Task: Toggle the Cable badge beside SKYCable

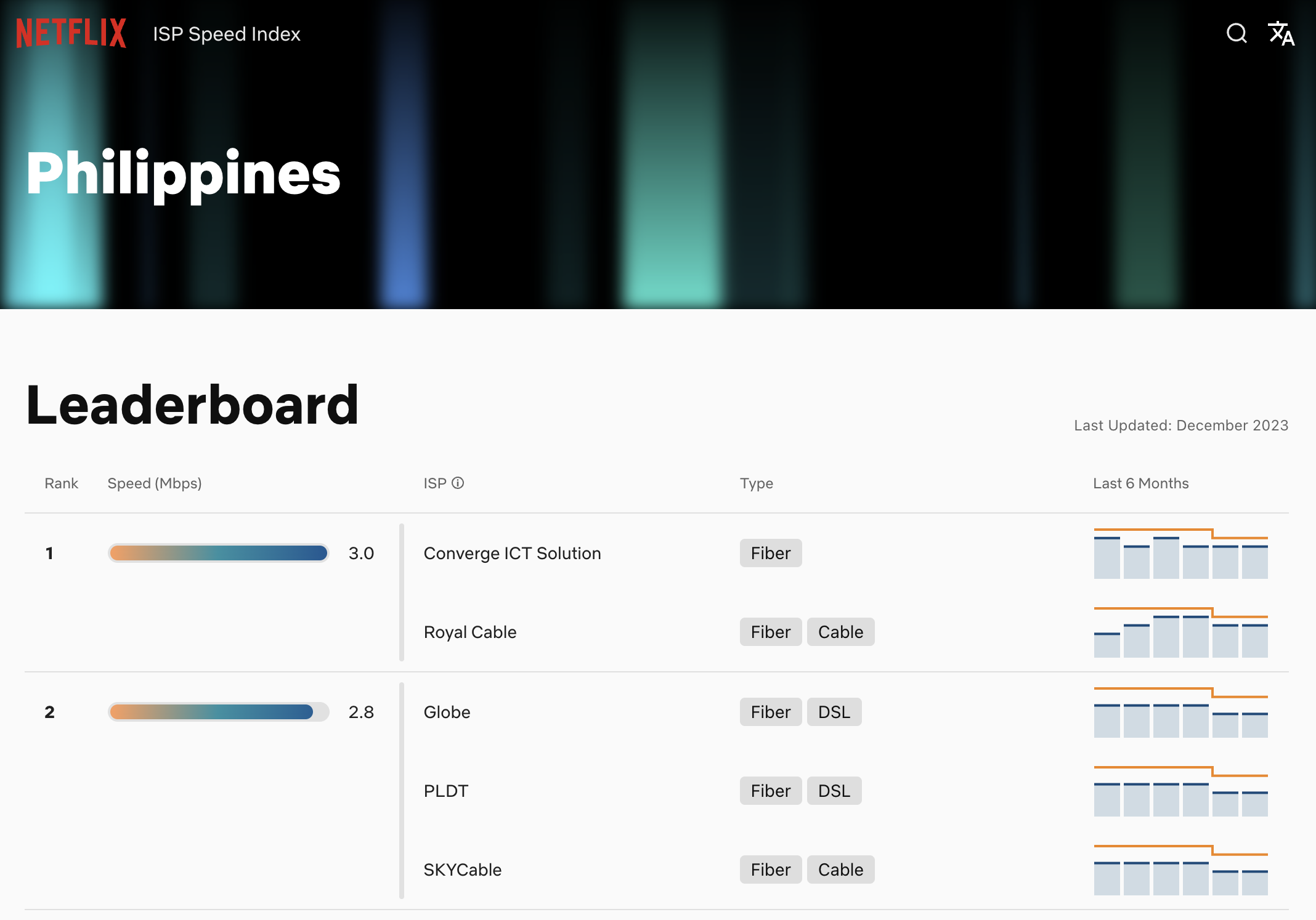Action: [840, 870]
